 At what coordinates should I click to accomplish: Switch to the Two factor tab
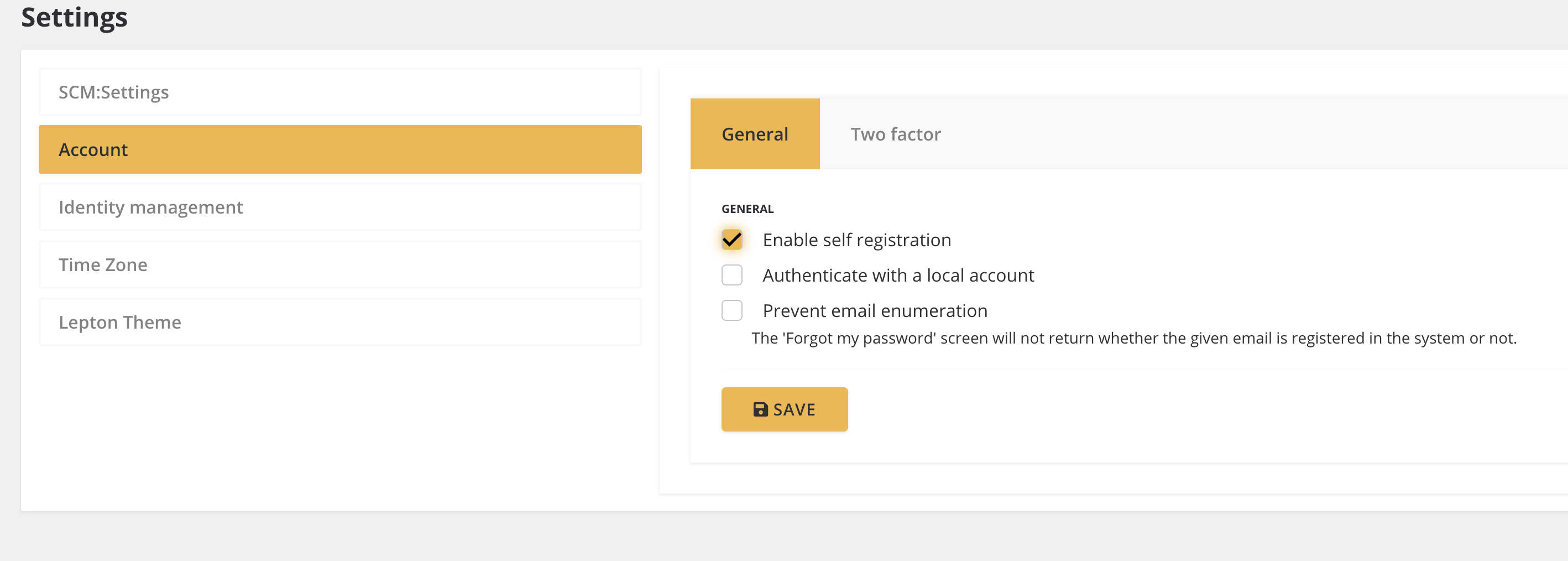pos(895,134)
